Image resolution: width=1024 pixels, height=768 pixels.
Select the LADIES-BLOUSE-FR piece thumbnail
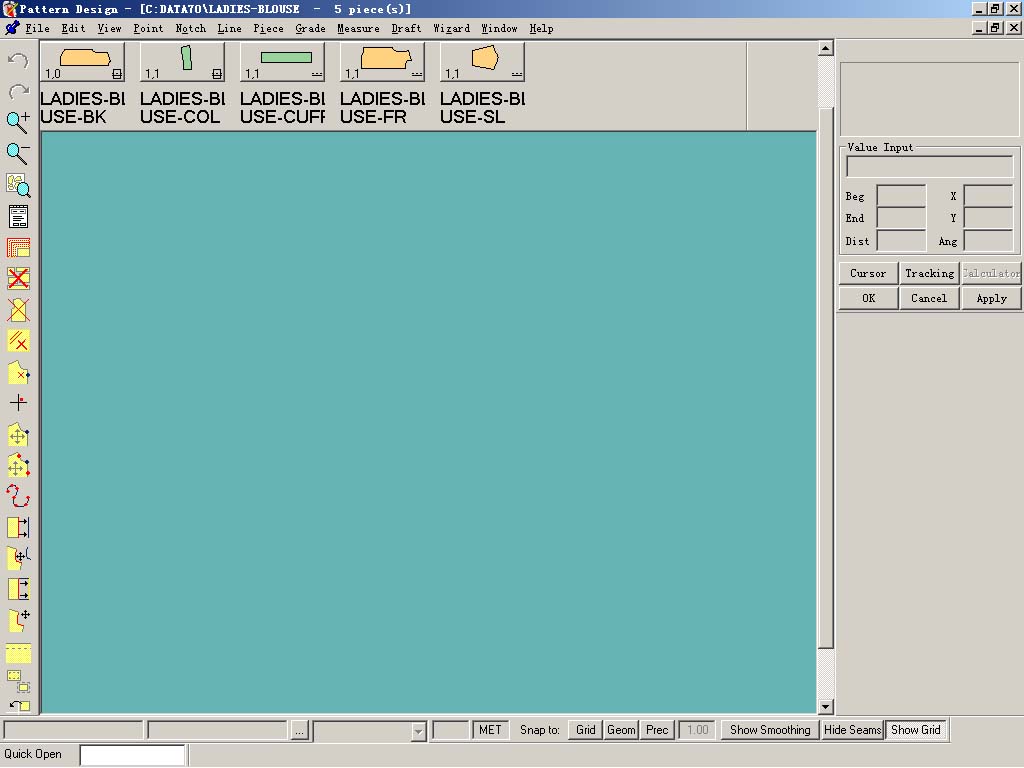coord(382,62)
